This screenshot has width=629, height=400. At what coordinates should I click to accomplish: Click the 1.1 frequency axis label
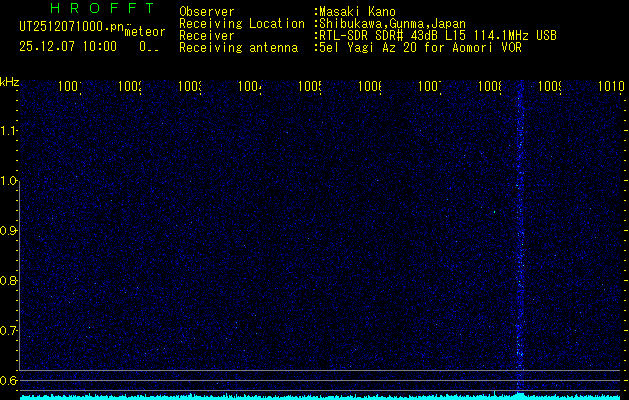[x=9, y=130]
